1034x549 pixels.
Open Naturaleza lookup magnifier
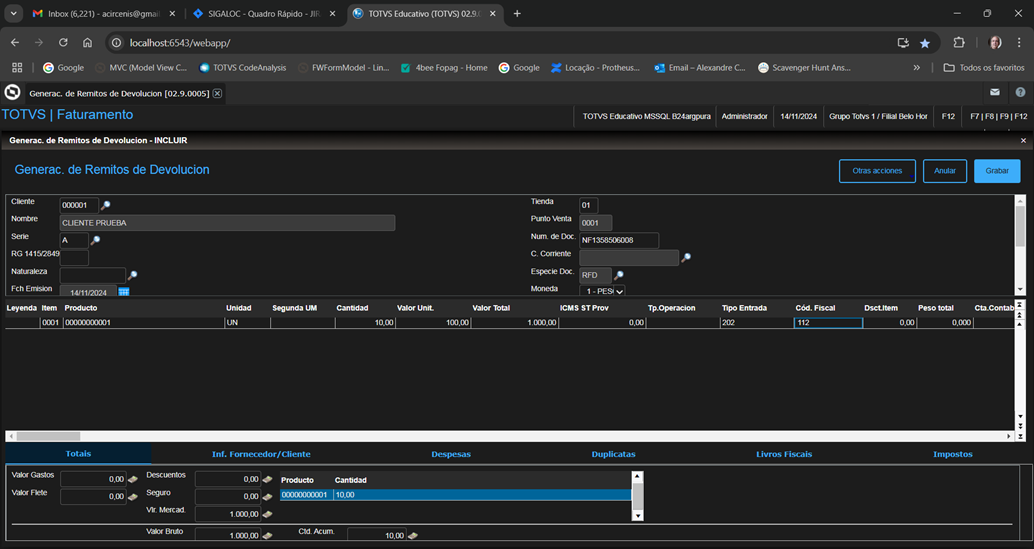coord(132,275)
